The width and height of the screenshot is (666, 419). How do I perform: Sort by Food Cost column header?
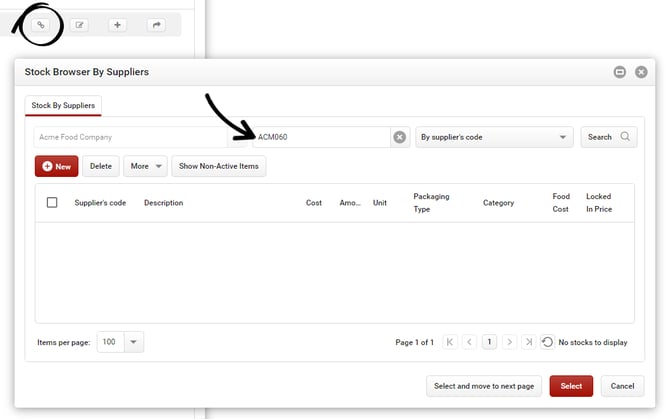(x=561, y=203)
